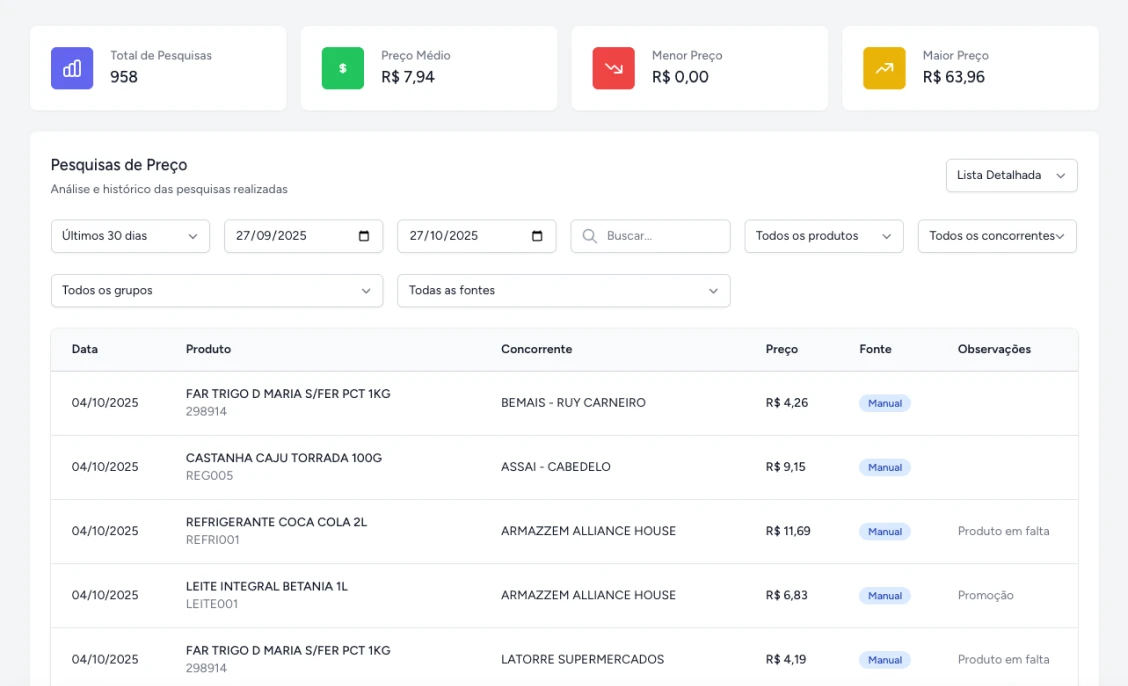Image resolution: width=1128 pixels, height=686 pixels.
Task: Expand the Todas as fontes dropdown
Action: coord(563,290)
